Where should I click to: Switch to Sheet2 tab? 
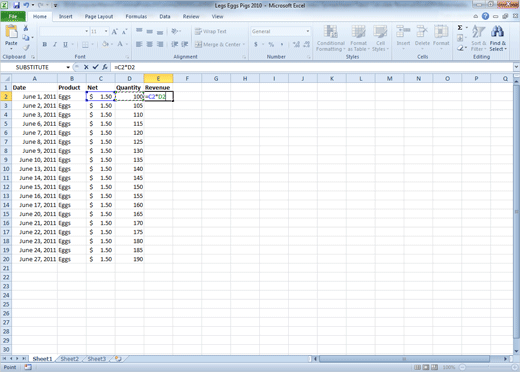click(70, 359)
